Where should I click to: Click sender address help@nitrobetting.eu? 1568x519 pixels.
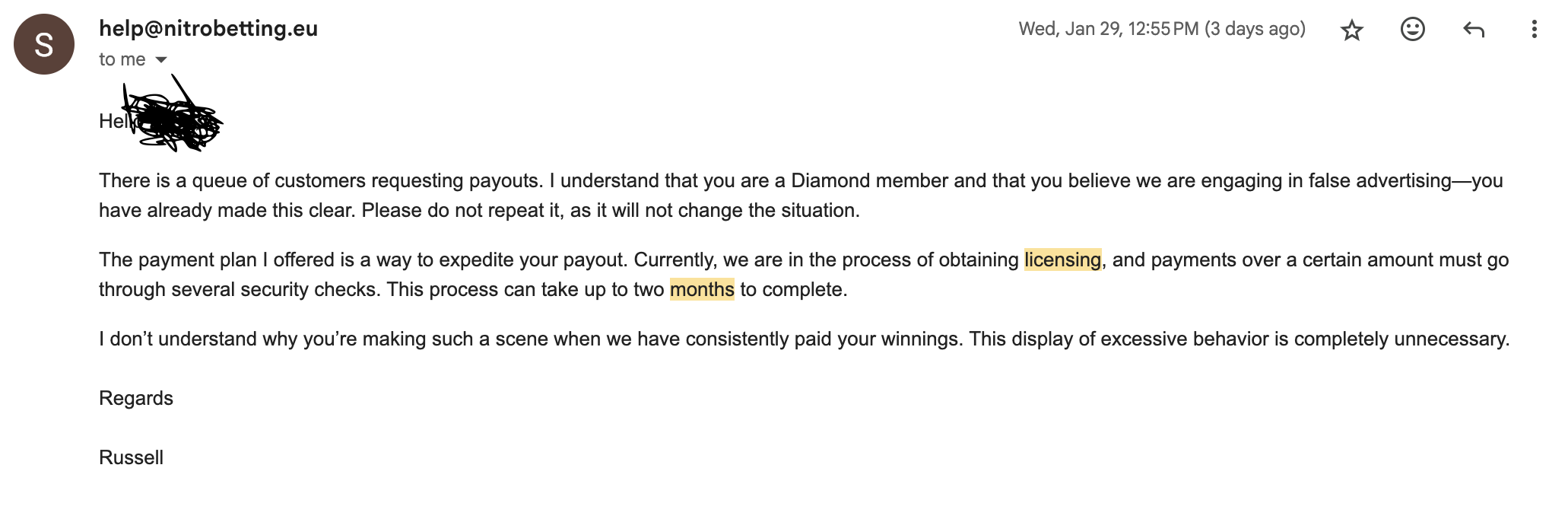pos(208,28)
